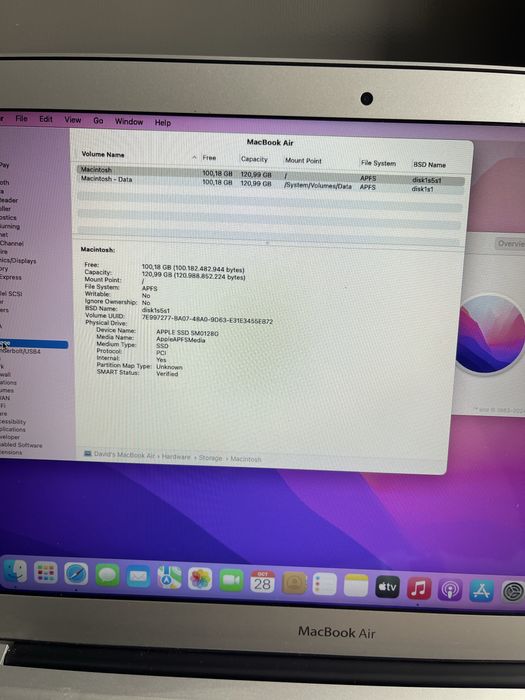Open Podcasts from the Dock
The image size is (525, 700).
[x=450, y=590]
